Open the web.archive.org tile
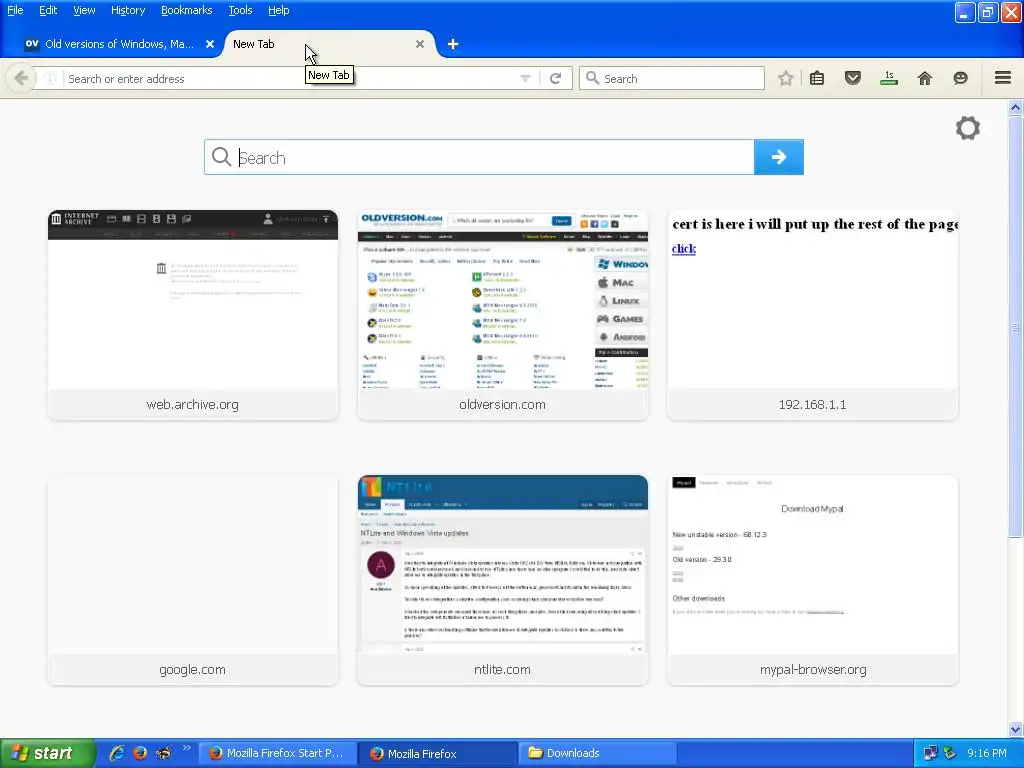 coord(193,315)
